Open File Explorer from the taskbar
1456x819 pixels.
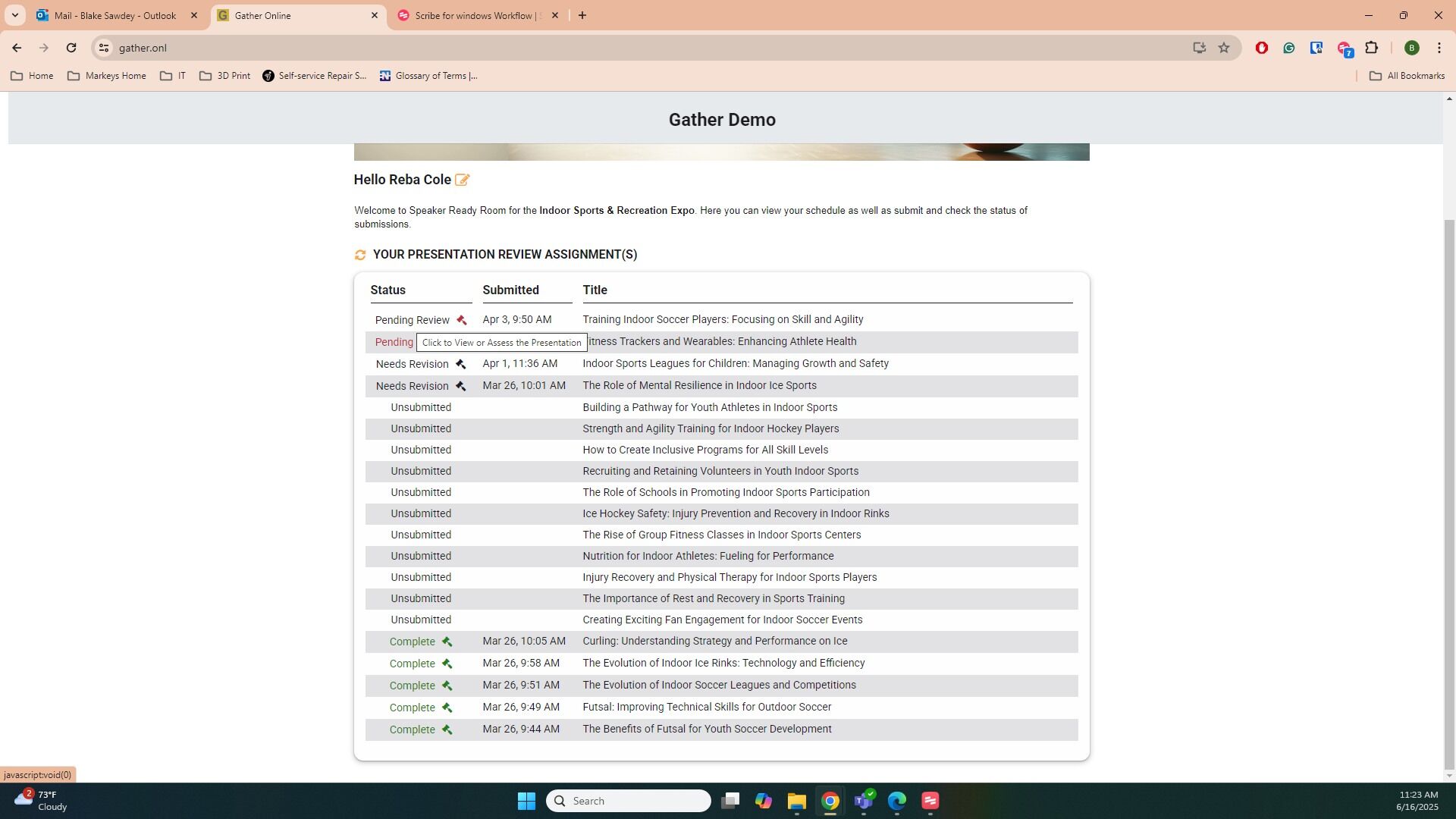796,801
